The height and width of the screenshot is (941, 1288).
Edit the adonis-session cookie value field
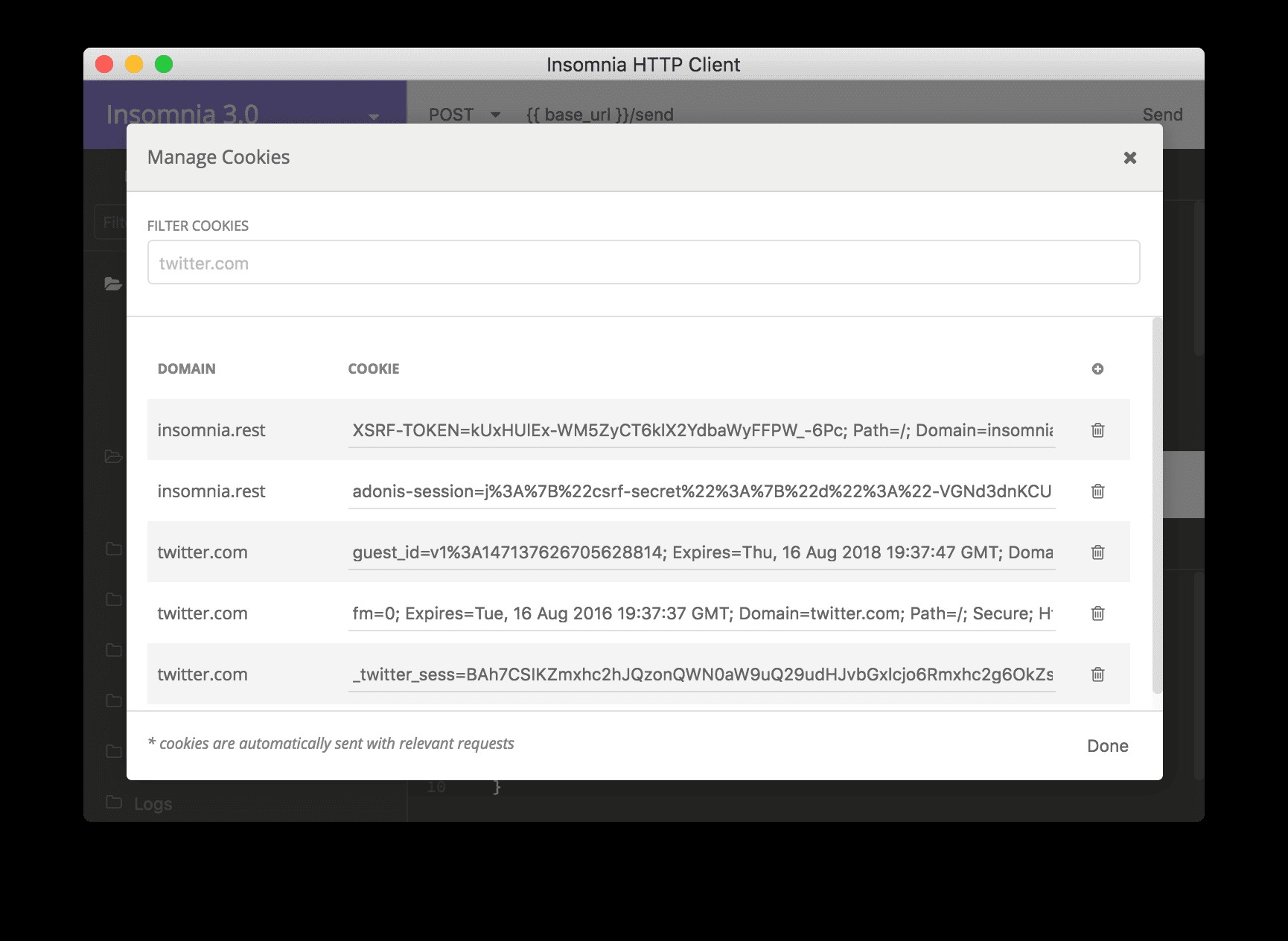click(701, 491)
